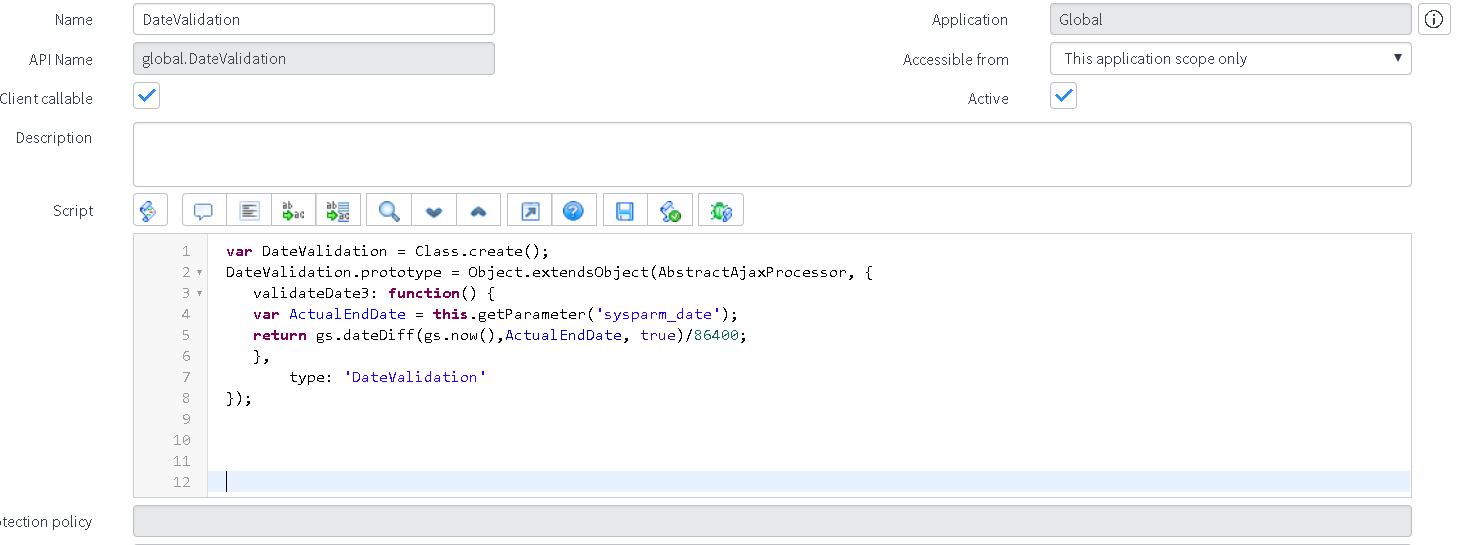Click the format code icon
This screenshot has height=545, width=1483.
click(249, 211)
